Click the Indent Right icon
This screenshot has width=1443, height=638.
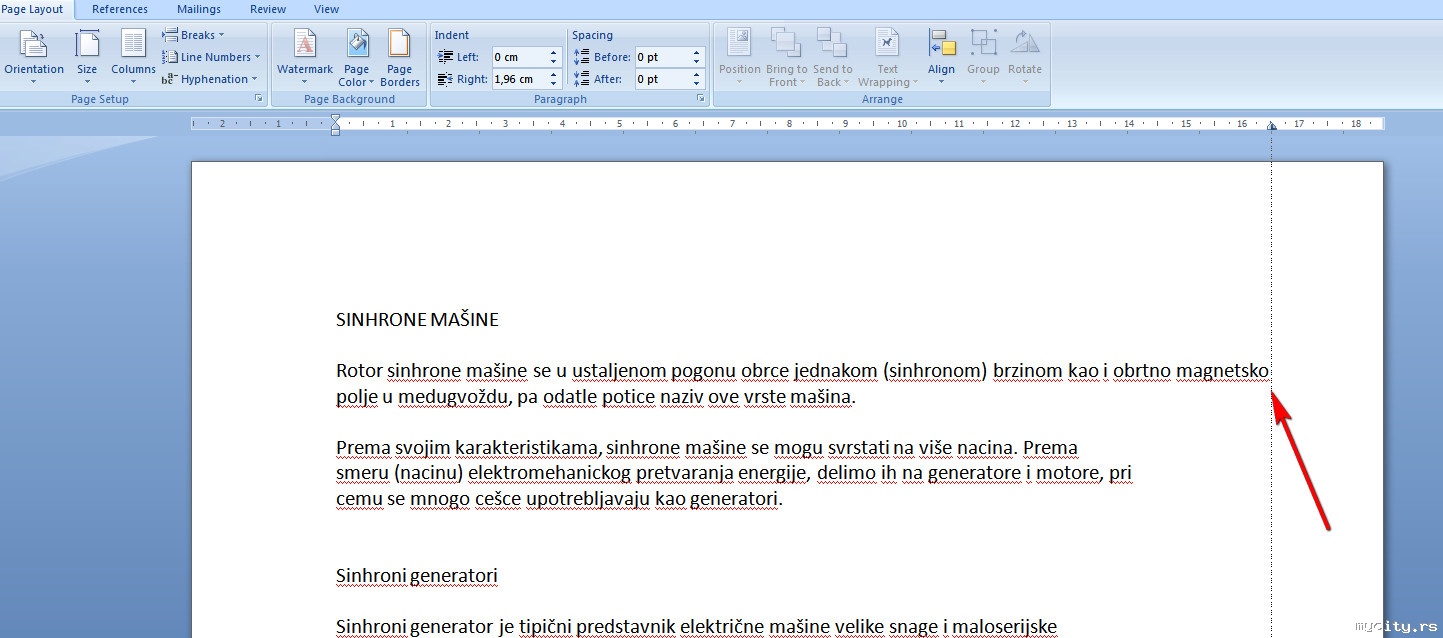pos(445,79)
